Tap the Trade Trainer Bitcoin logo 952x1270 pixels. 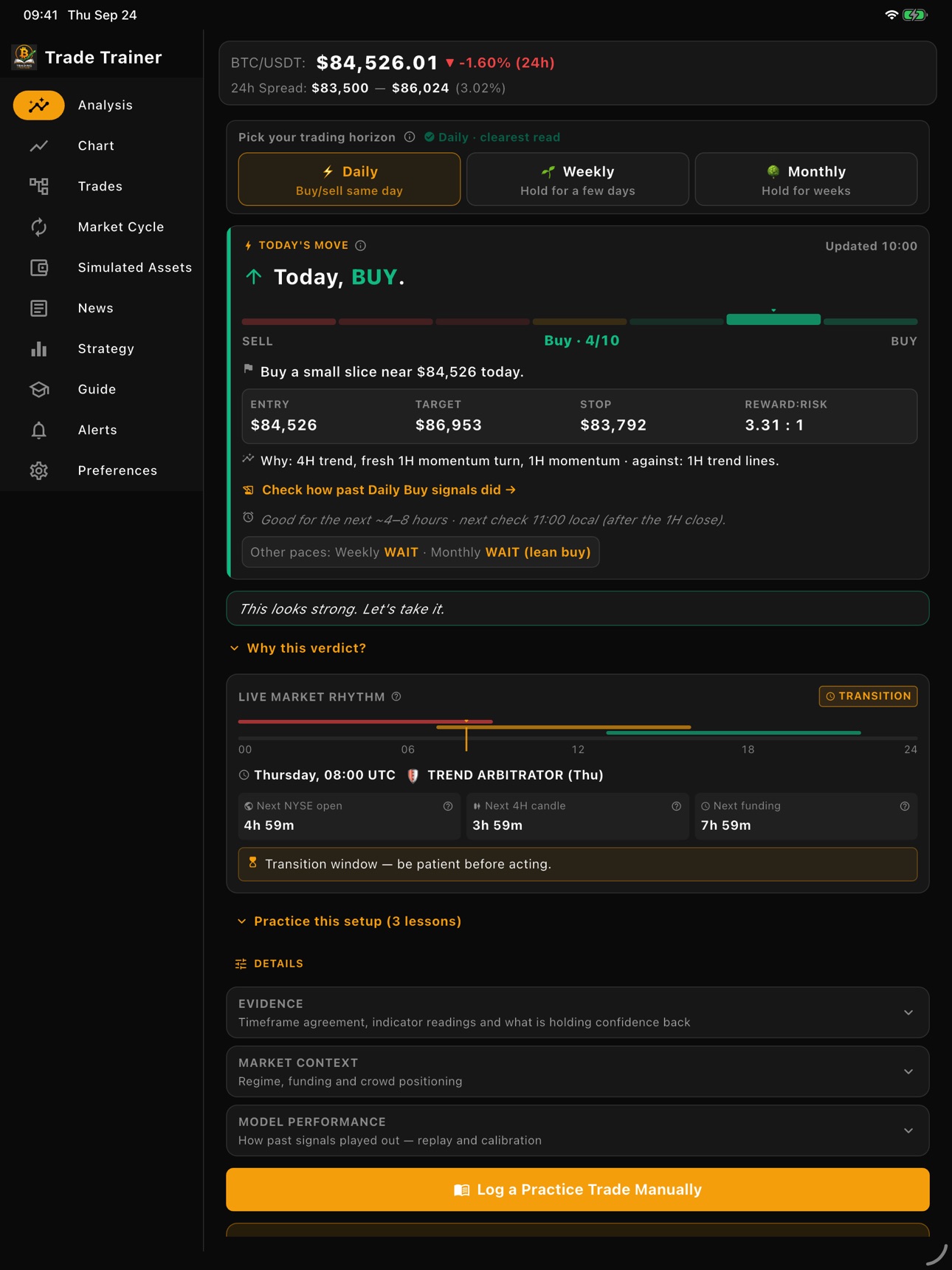coord(24,57)
